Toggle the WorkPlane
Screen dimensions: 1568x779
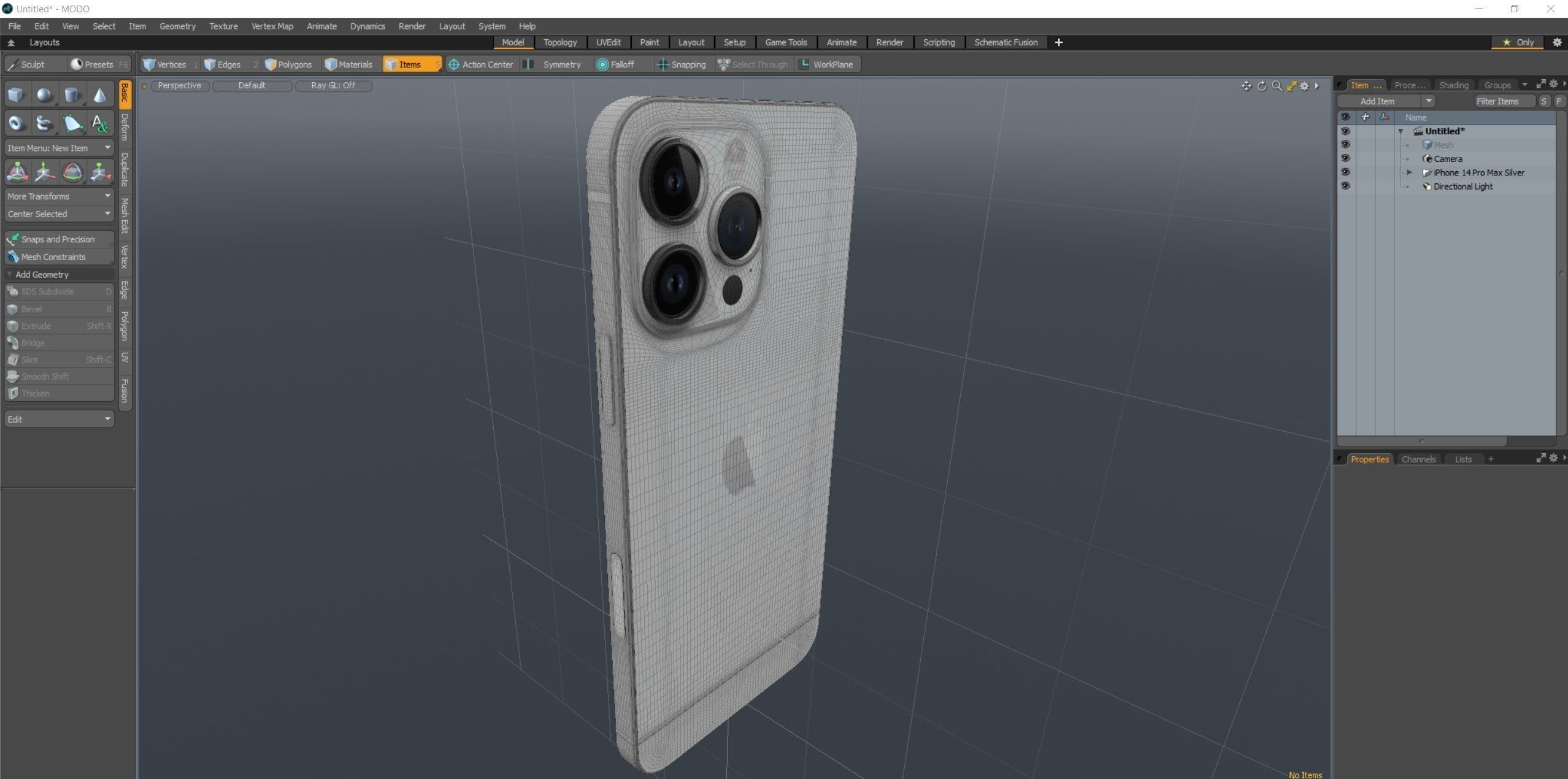[x=827, y=64]
